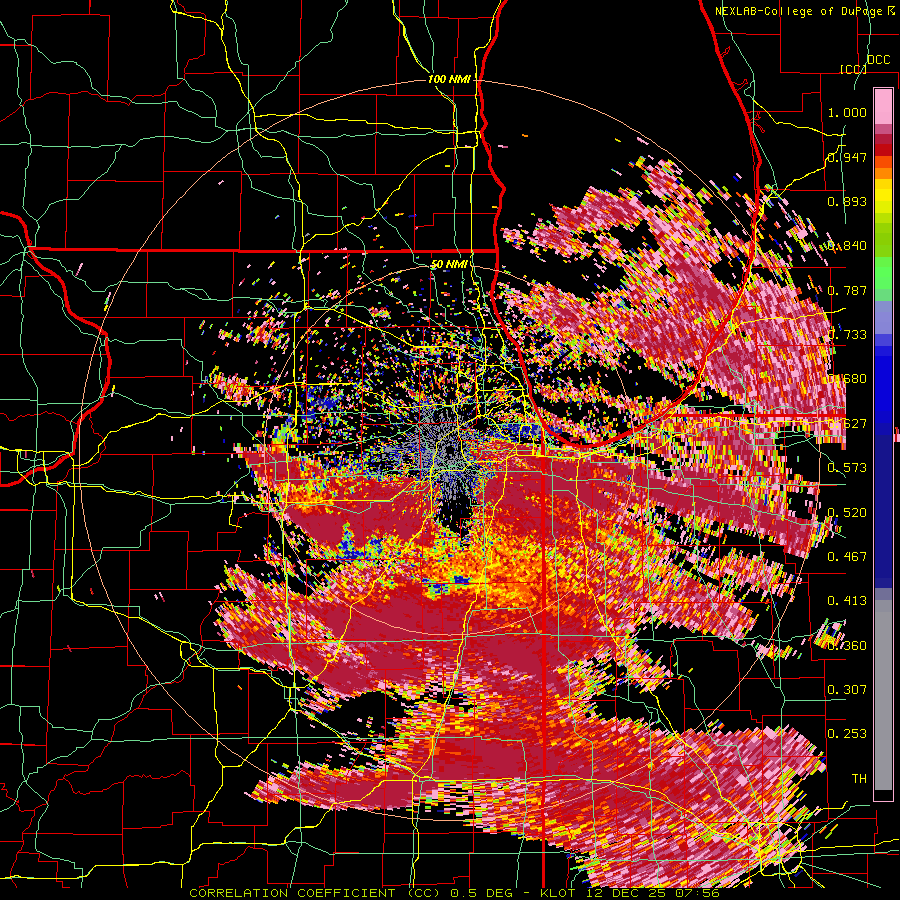Click the 1.000 value on the scale
This screenshot has width=900, height=900.
coord(847,112)
